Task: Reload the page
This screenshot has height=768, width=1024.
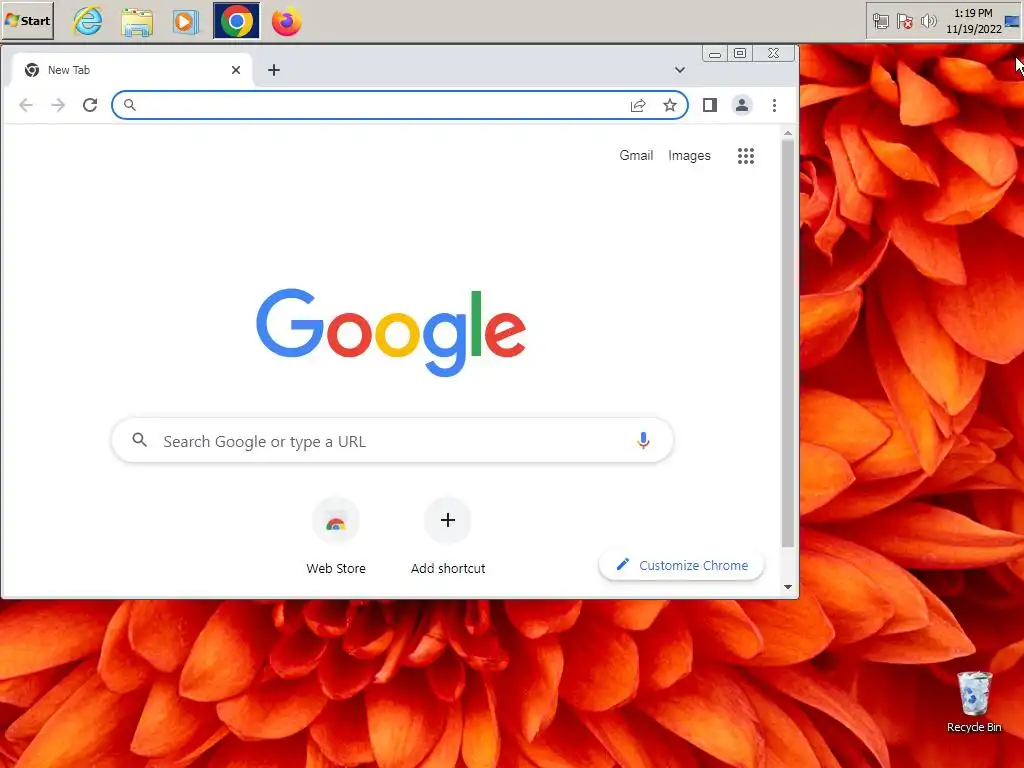Action: point(90,105)
